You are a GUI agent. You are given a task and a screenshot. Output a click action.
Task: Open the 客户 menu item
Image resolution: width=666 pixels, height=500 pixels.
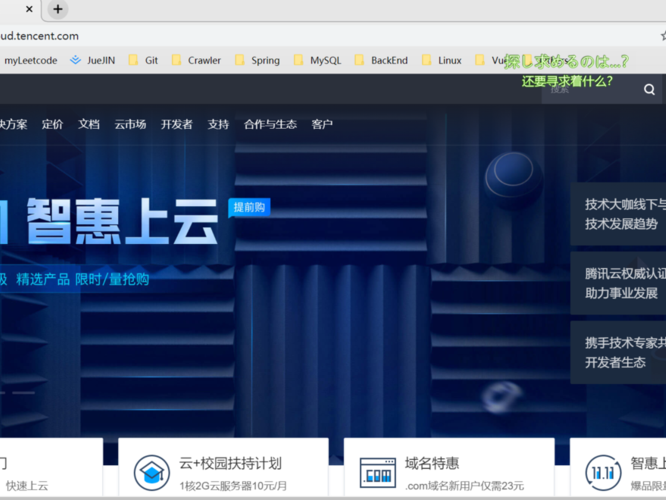point(322,124)
